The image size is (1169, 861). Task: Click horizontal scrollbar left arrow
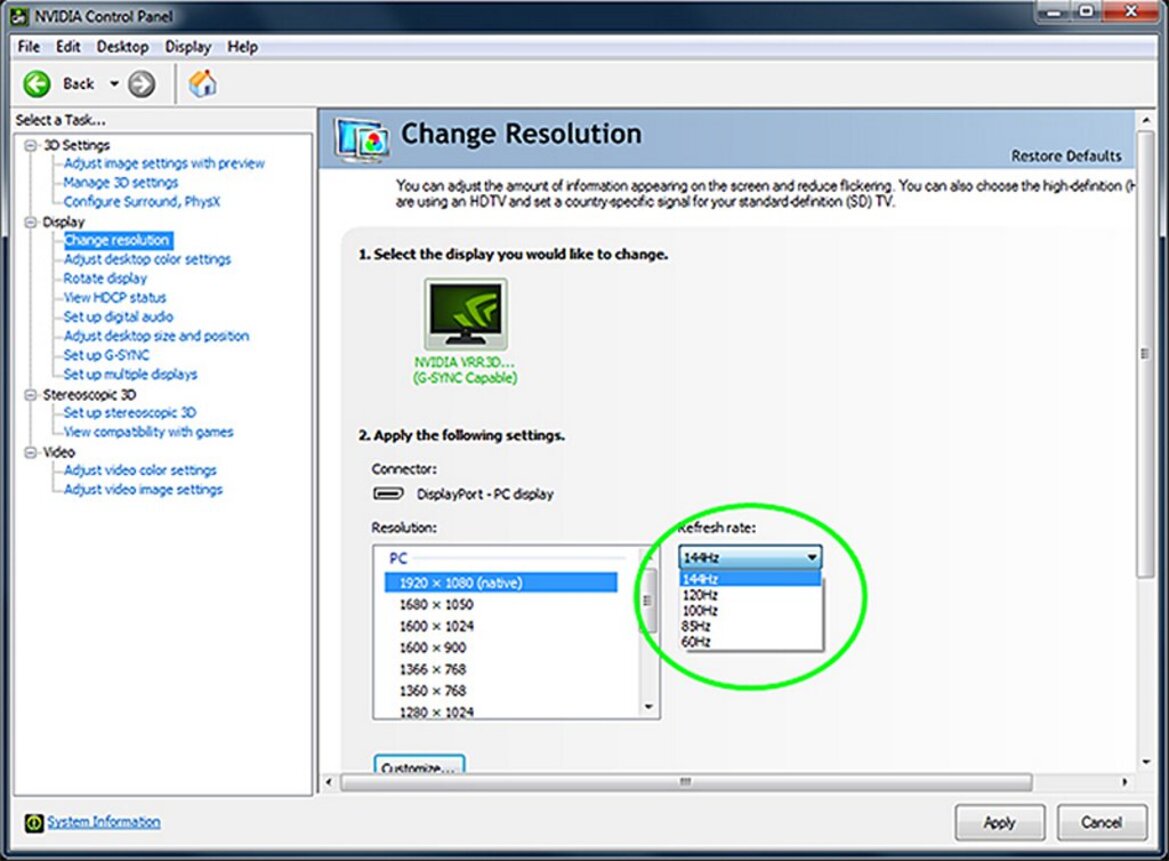pyautogui.click(x=330, y=782)
